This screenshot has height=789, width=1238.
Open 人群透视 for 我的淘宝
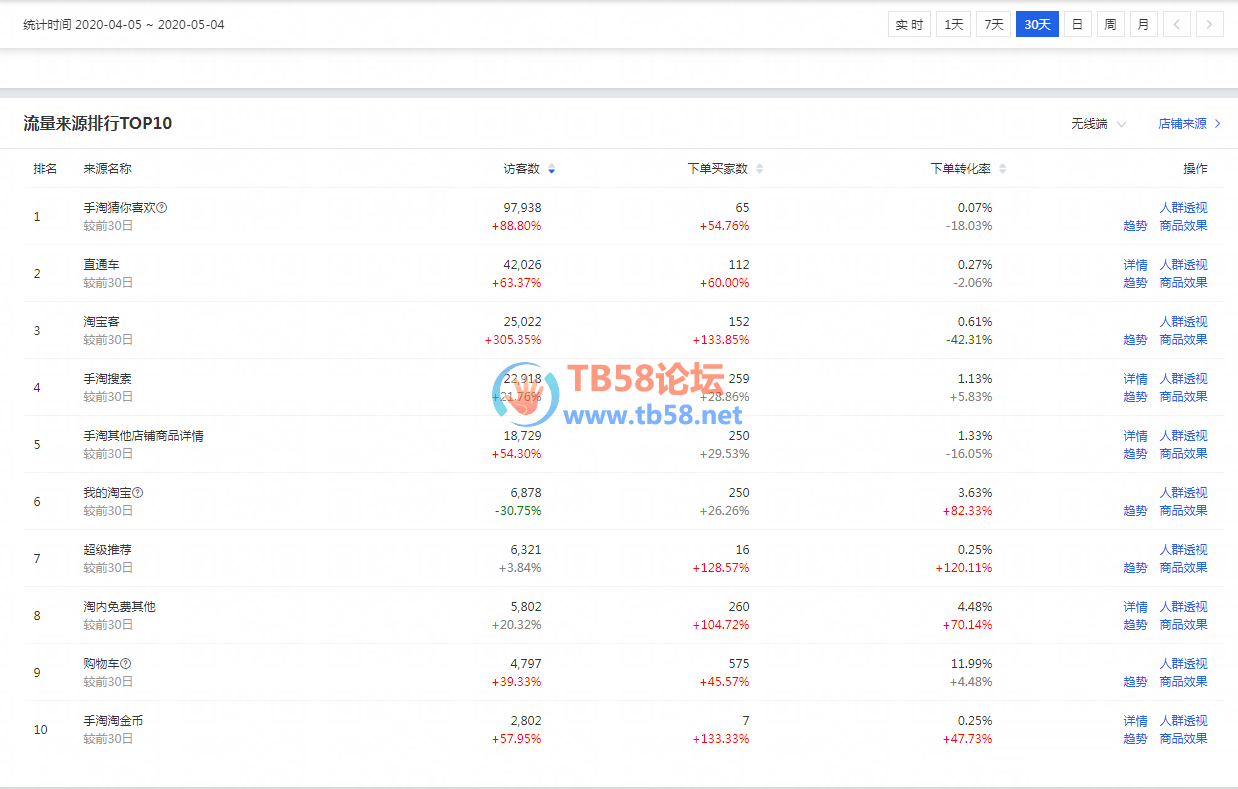1183,493
